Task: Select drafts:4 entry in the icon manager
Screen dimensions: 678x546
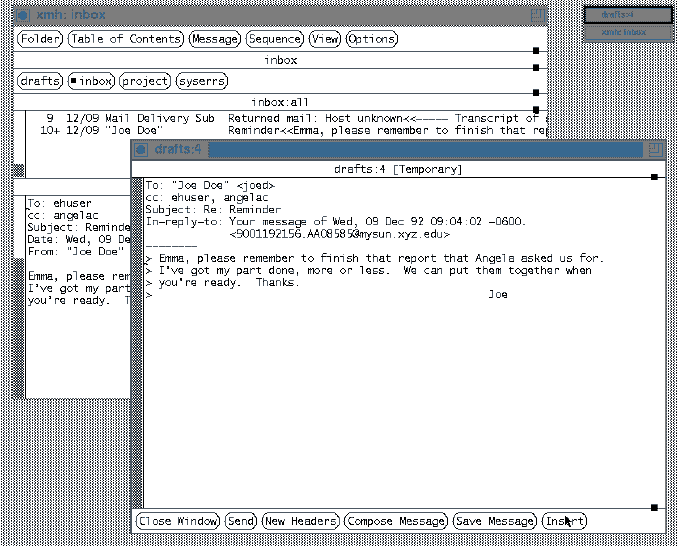Action: click(x=629, y=14)
